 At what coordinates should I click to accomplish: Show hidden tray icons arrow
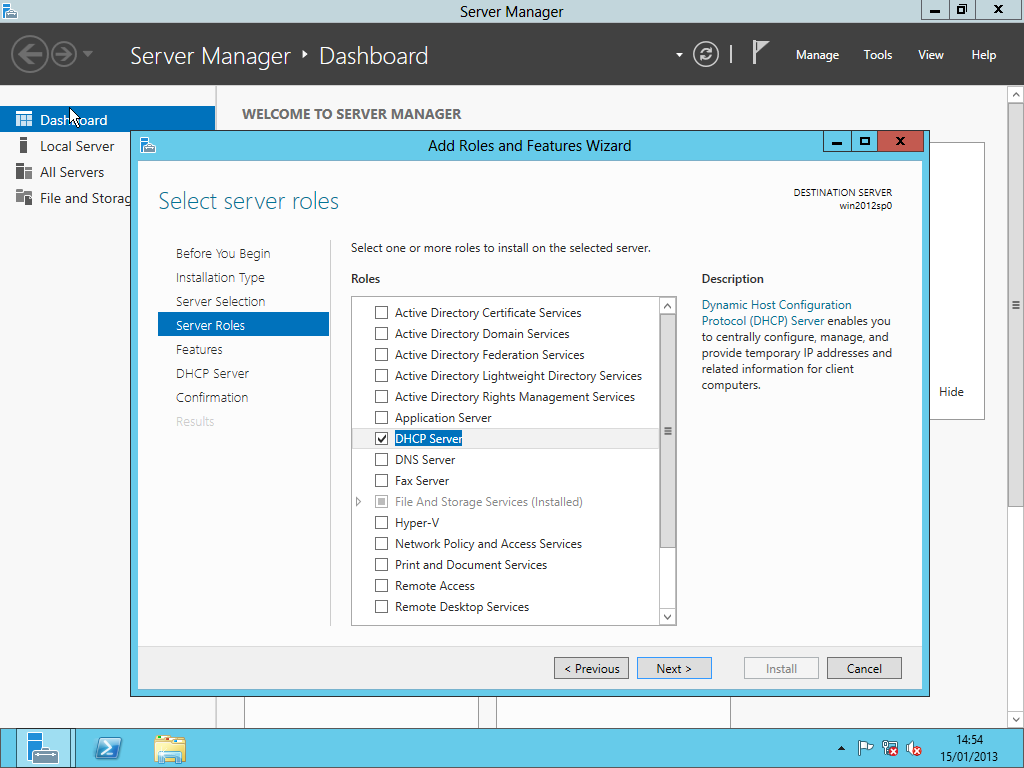pos(841,749)
